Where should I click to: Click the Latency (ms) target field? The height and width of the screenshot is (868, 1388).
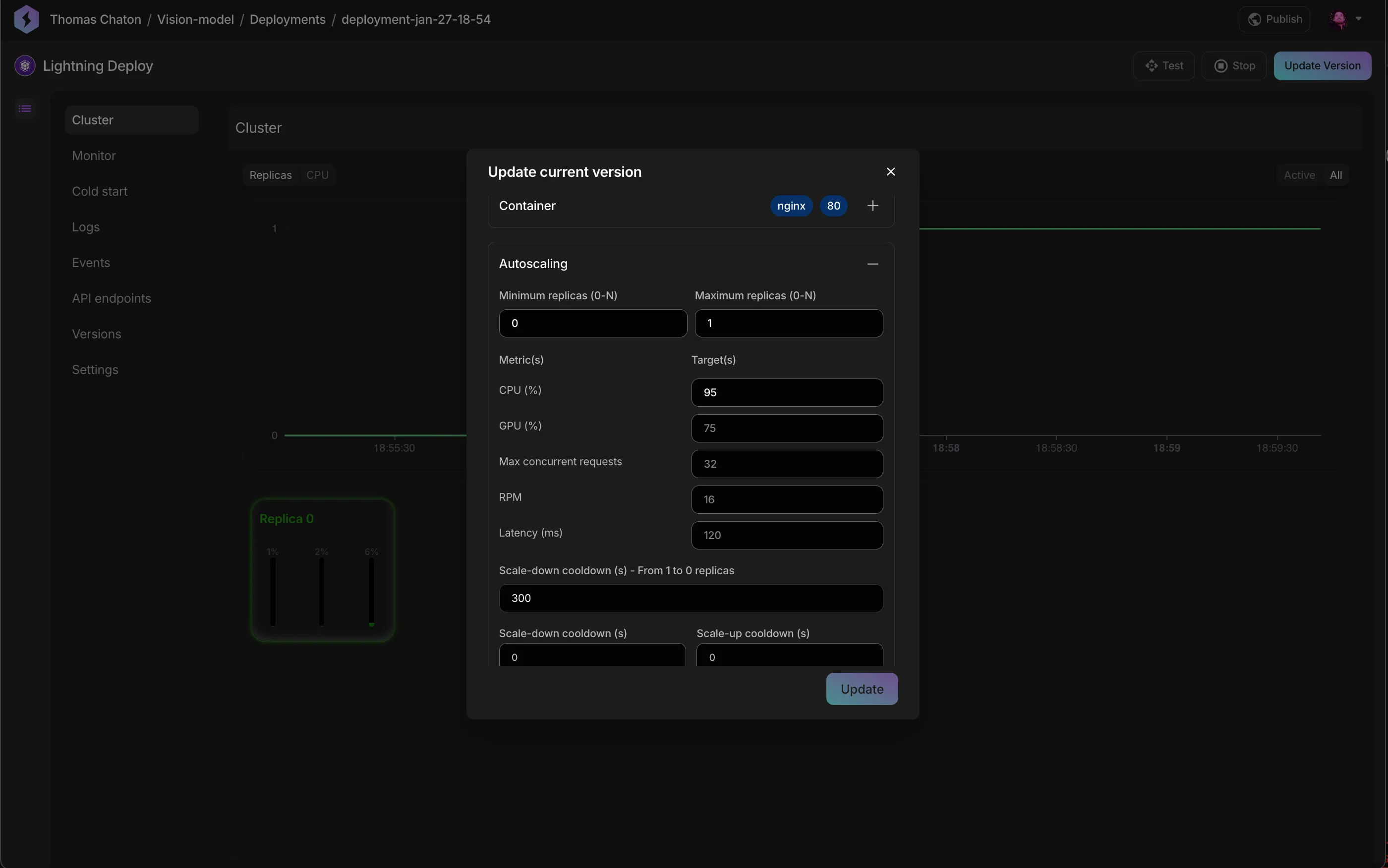coord(787,535)
